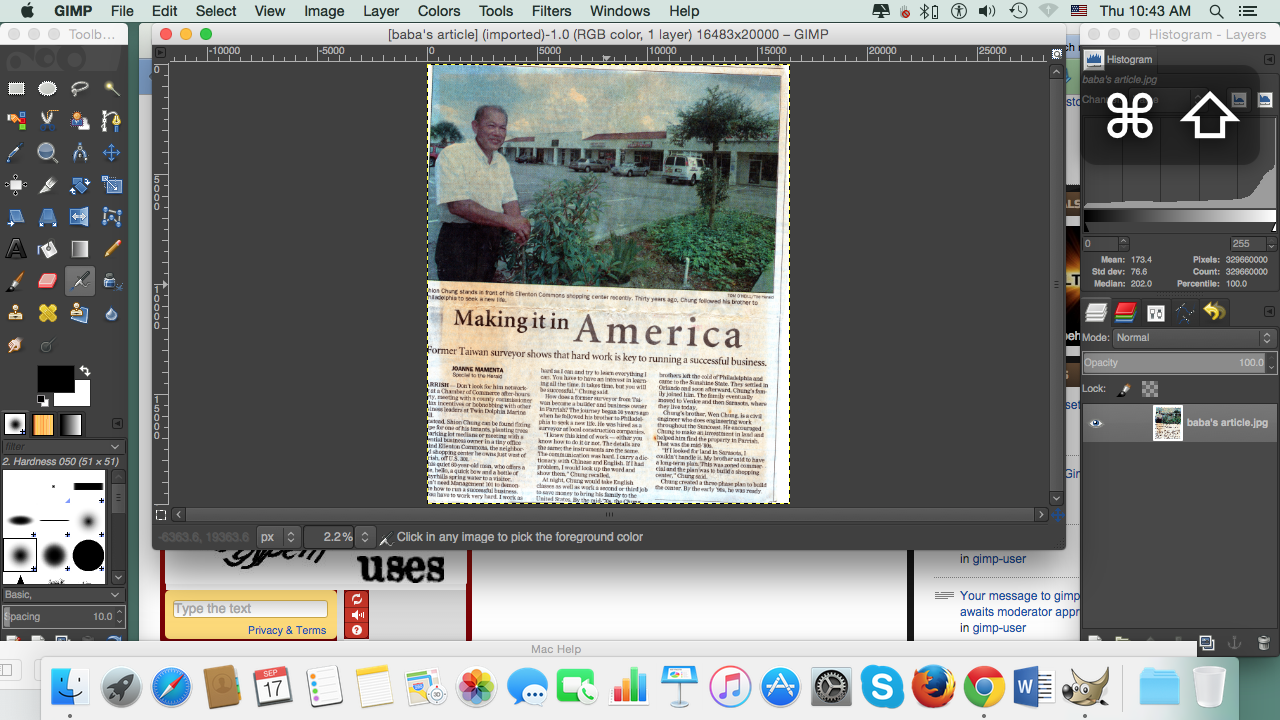Open the Colors menu
The width and height of the screenshot is (1280, 720).
tap(439, 11)
